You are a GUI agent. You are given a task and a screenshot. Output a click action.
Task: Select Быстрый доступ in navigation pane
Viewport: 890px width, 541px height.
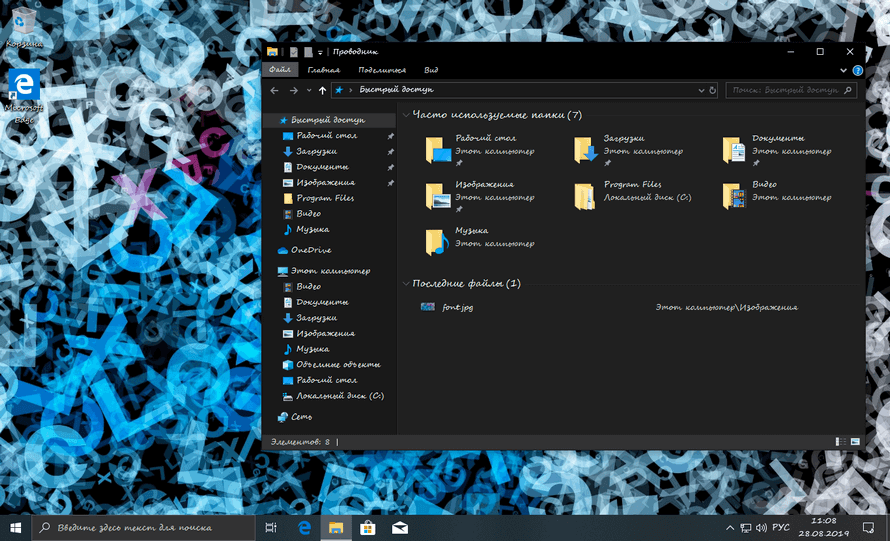click(x=329, y=120)
